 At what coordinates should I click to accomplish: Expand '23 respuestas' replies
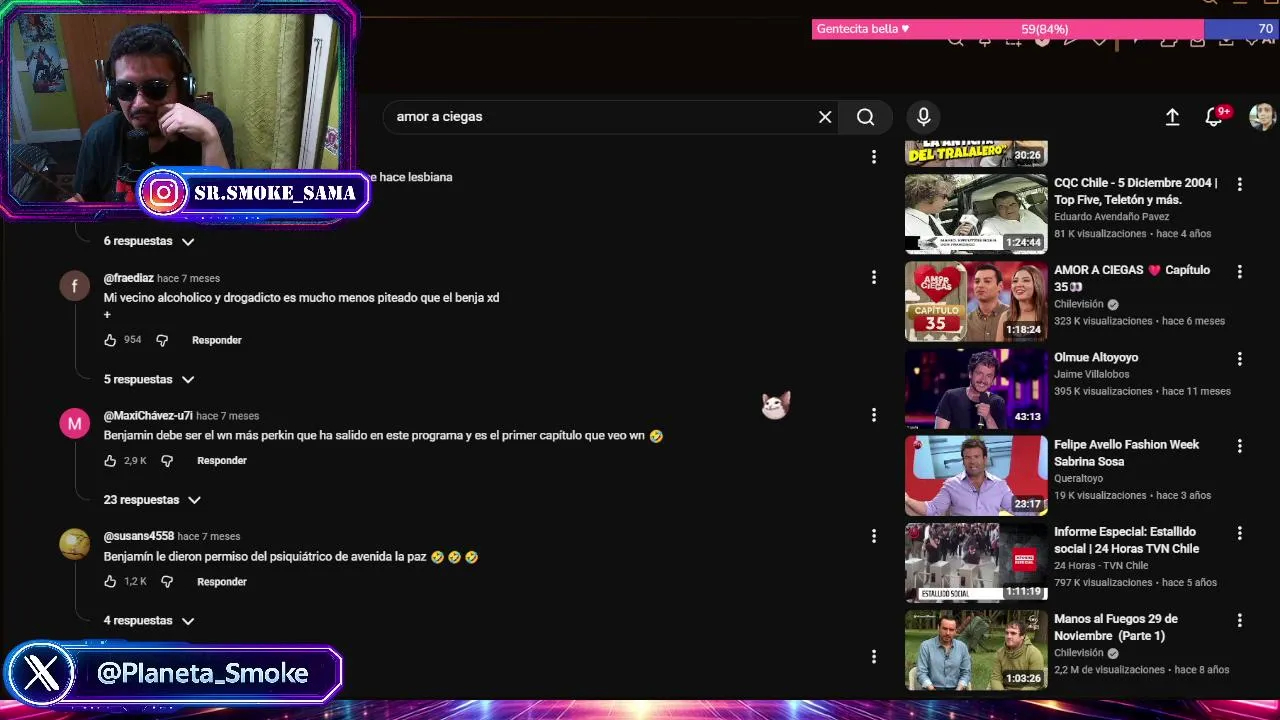(152, 500)
